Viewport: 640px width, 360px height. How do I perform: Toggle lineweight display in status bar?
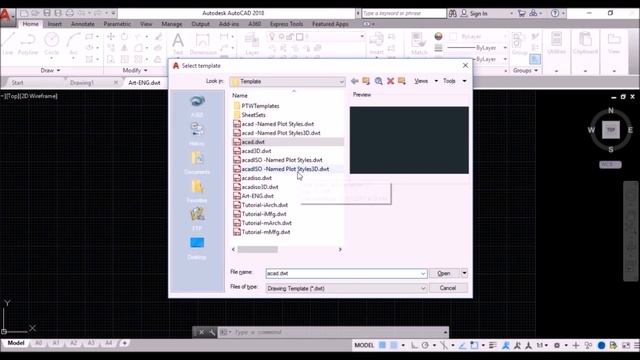coord(493,345)
